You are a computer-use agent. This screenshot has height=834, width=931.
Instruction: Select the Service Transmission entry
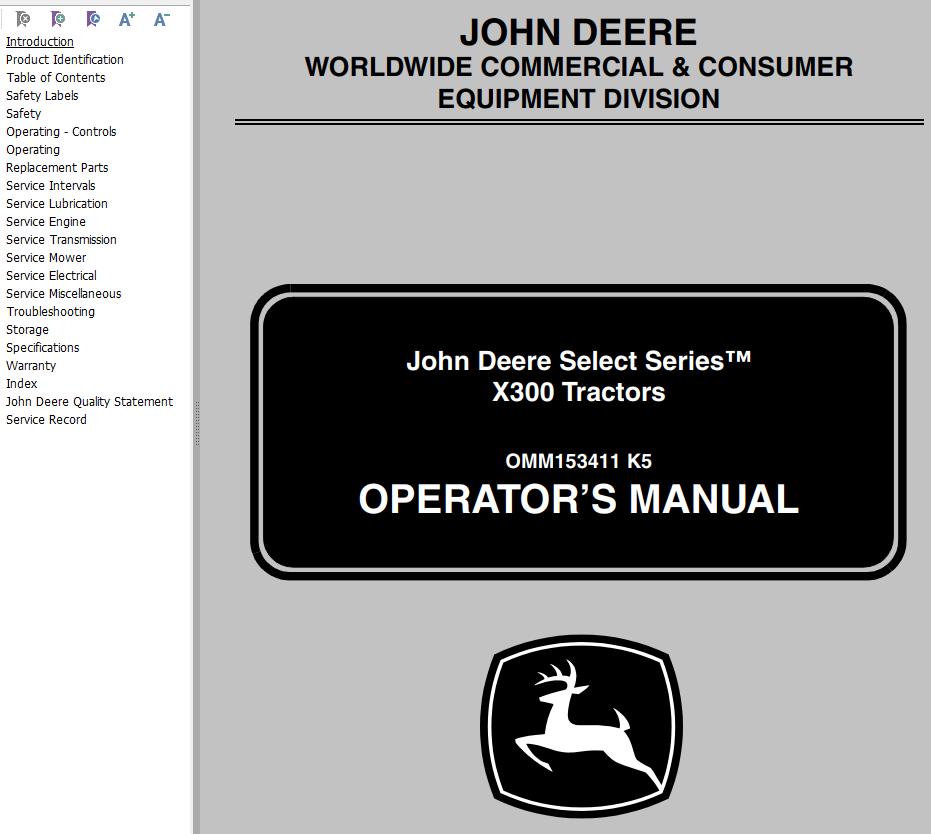tap(60, 239)
